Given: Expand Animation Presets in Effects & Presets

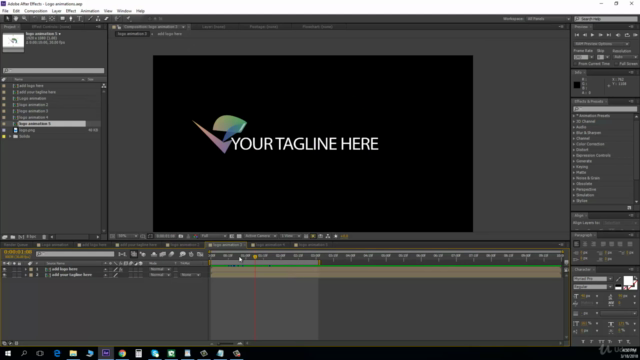Looking at the screenshot, I should pos(574,116).
